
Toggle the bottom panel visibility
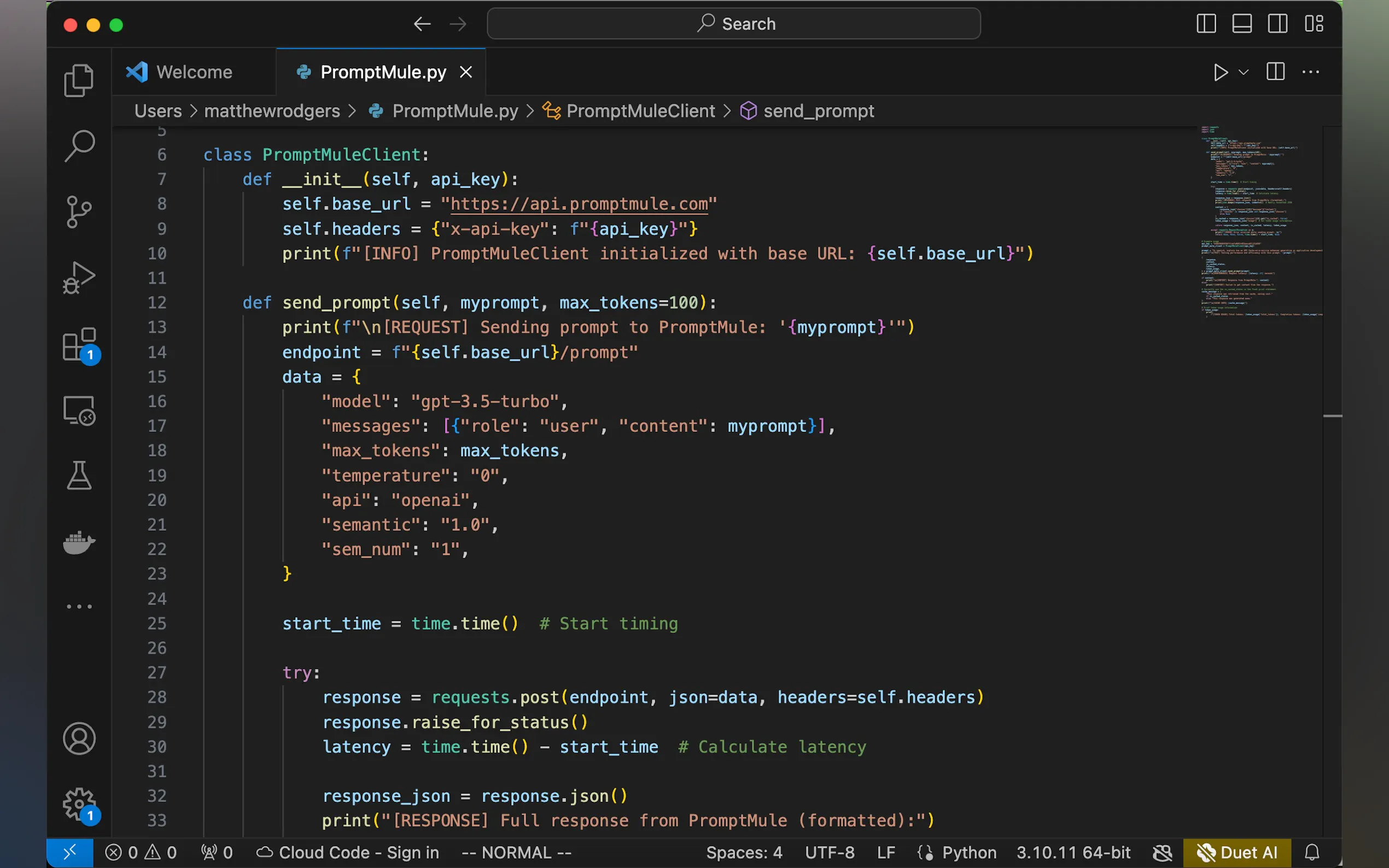click(x=1241, y=24)
